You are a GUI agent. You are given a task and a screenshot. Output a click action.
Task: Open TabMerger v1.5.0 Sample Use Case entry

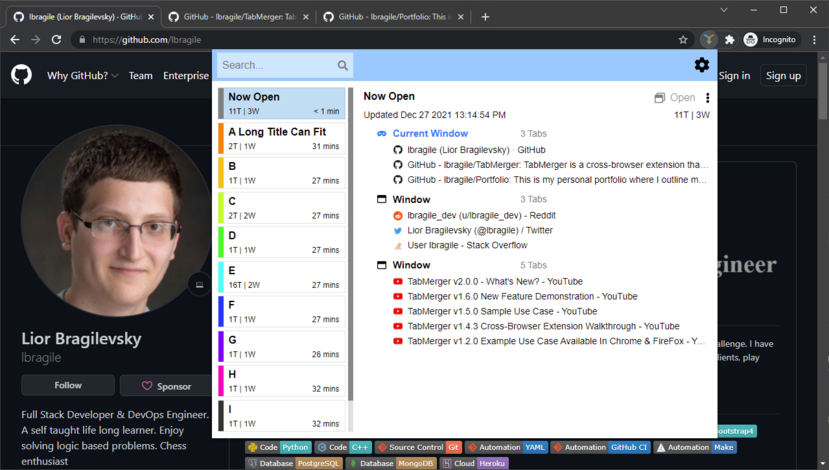point(502,311)
